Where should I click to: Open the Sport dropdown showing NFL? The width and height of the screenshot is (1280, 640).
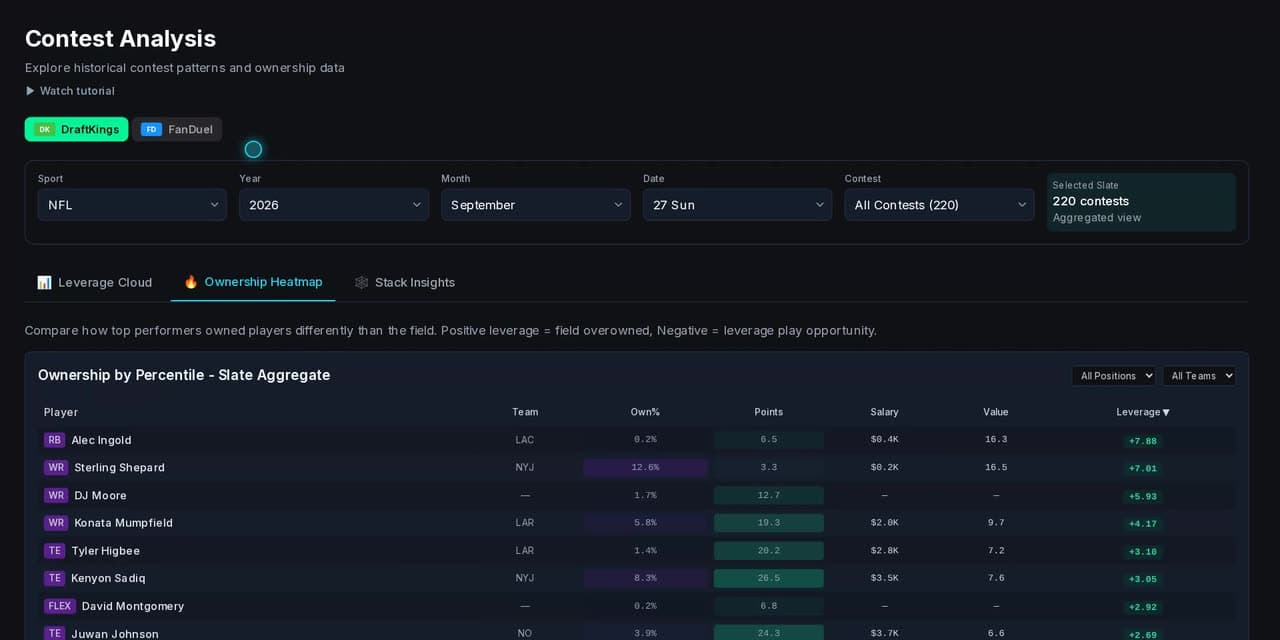click(x=132, y=205)
